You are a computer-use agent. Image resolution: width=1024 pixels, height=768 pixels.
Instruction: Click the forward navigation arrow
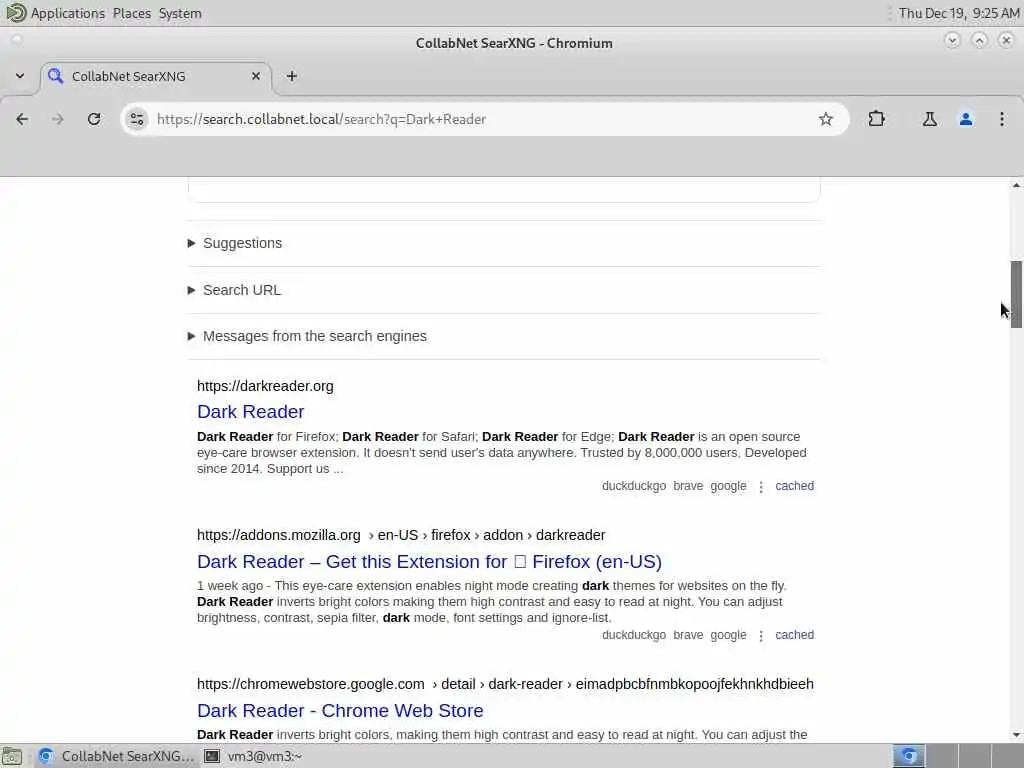[x=58, y=119]
